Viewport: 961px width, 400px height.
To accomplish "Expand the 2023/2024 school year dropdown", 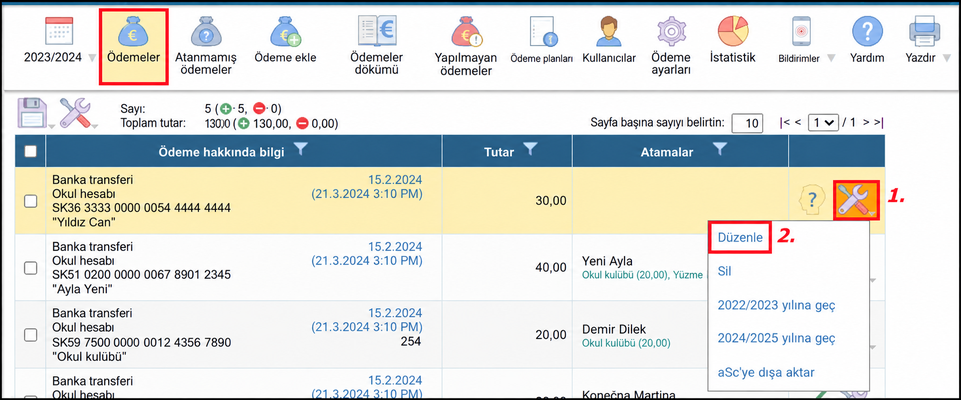I will tap(92, 58).
